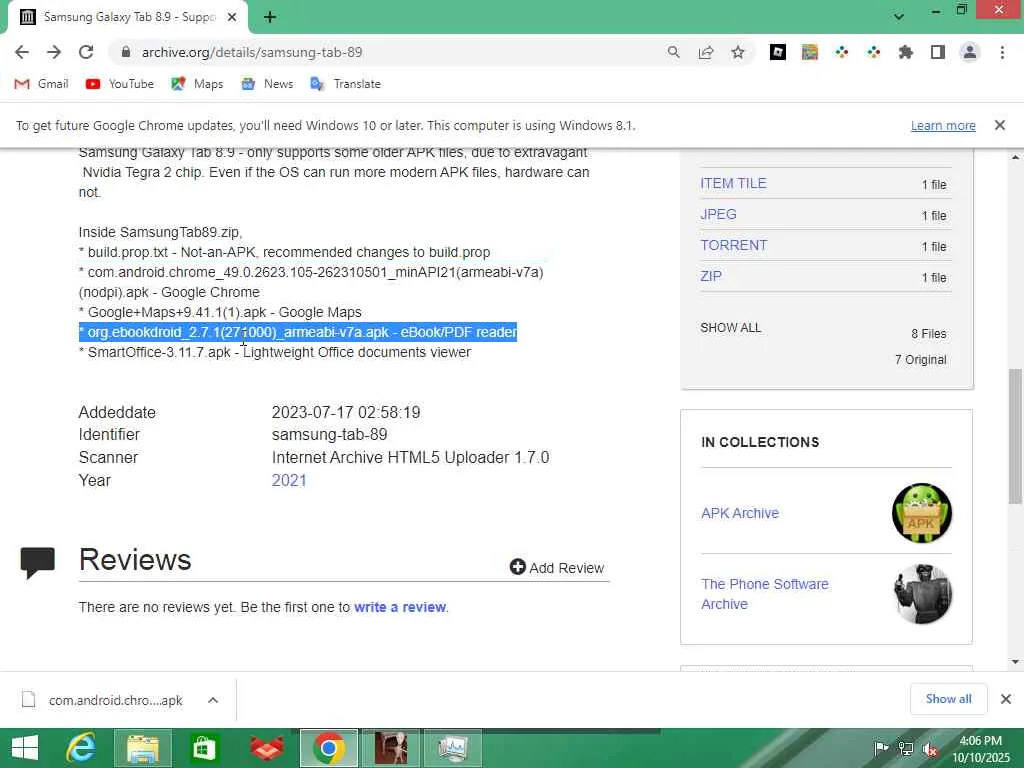Open the 7 Original files link
This screenshot has height=768, width=1024.
click(x=920, y=360)
